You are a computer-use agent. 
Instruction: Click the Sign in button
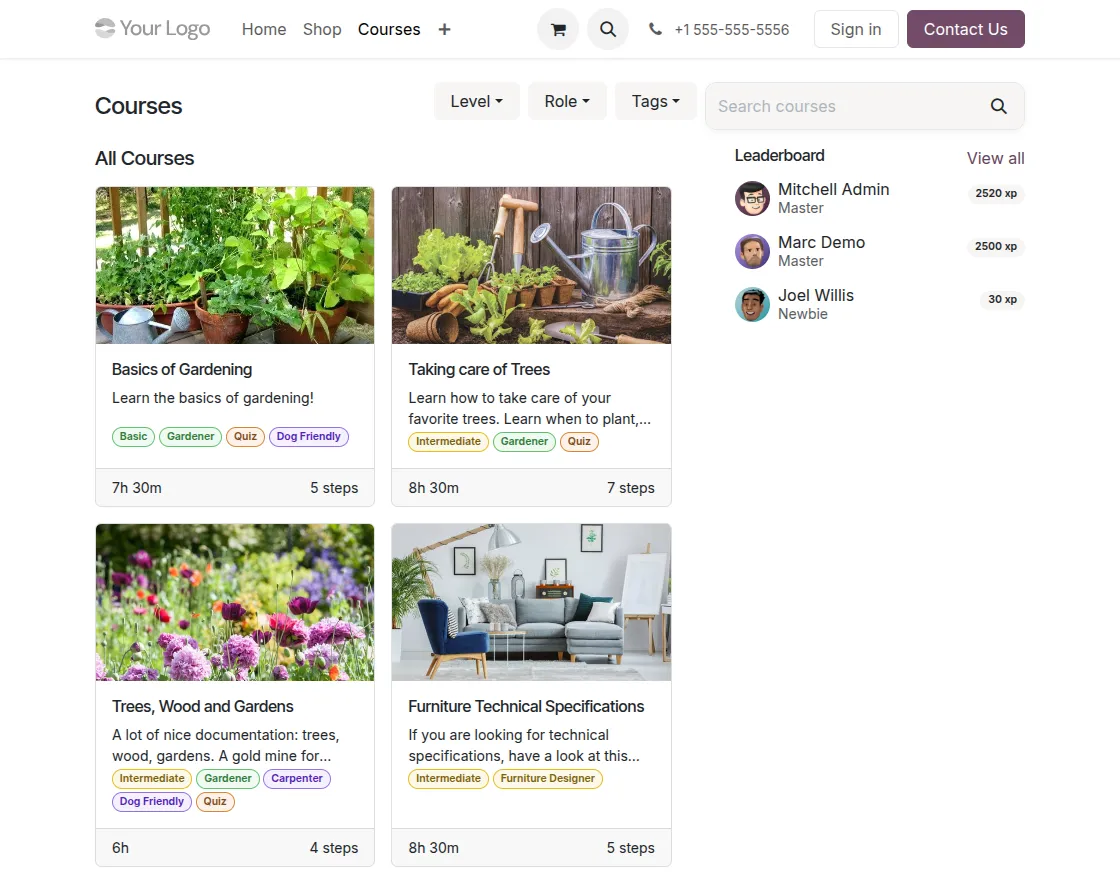coord(856,29)
